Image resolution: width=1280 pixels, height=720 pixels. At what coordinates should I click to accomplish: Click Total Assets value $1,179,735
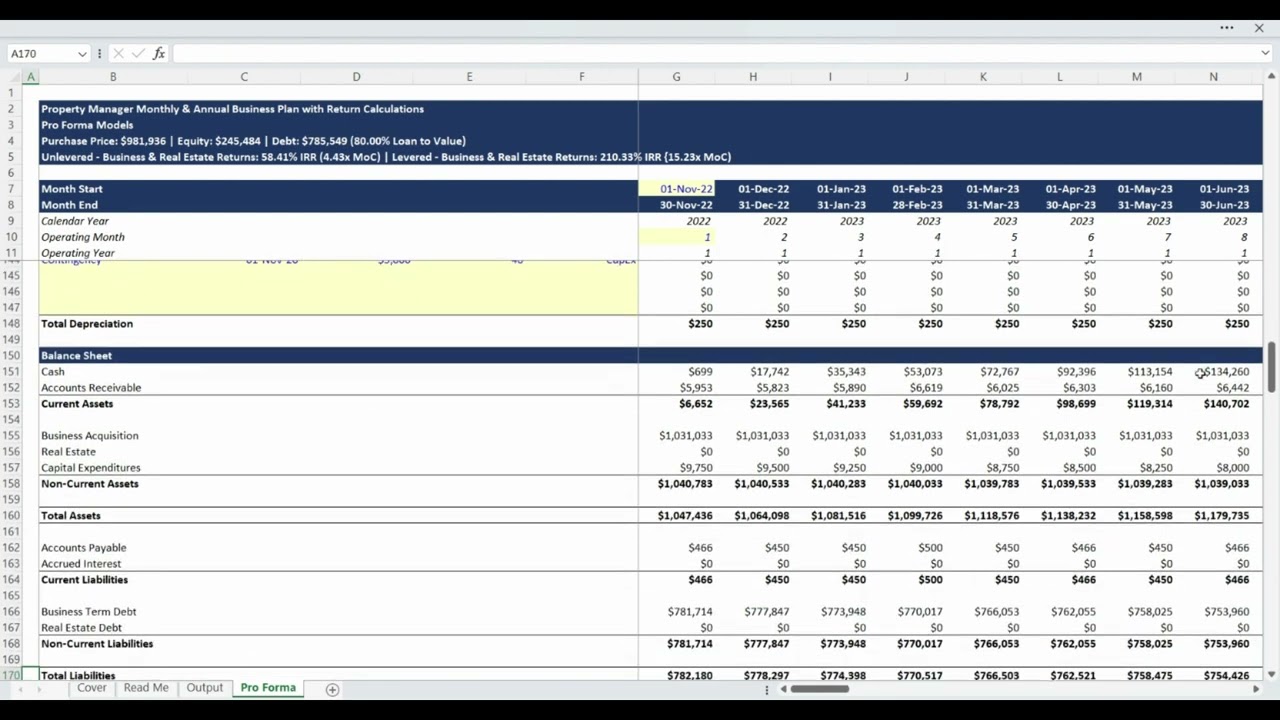[x=1222, y=516]
